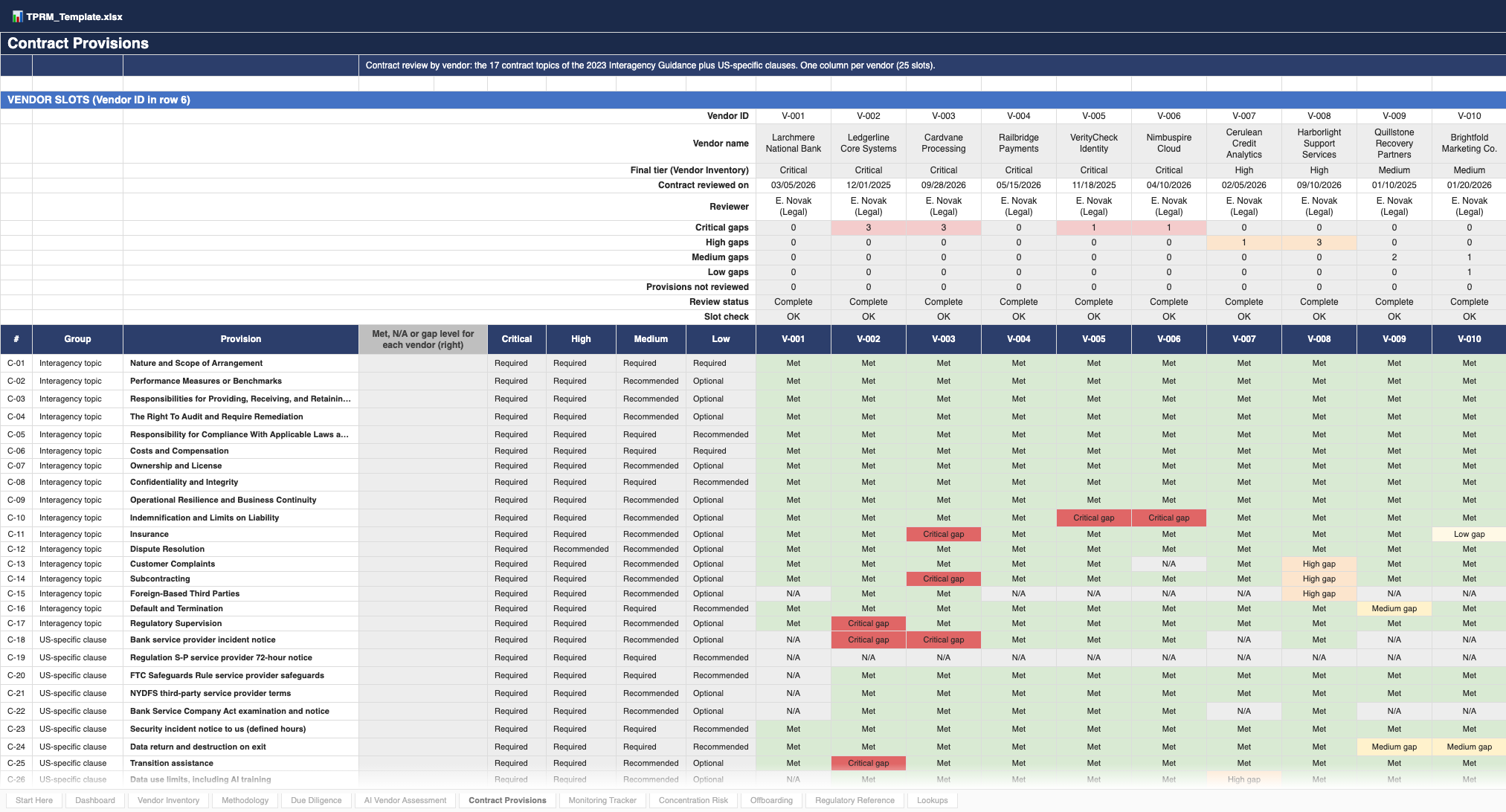Select V-003's Critical gap on Subcontracting row
Image resolution: width=1506 pixels, height=812 pixels.
(944, 579)
